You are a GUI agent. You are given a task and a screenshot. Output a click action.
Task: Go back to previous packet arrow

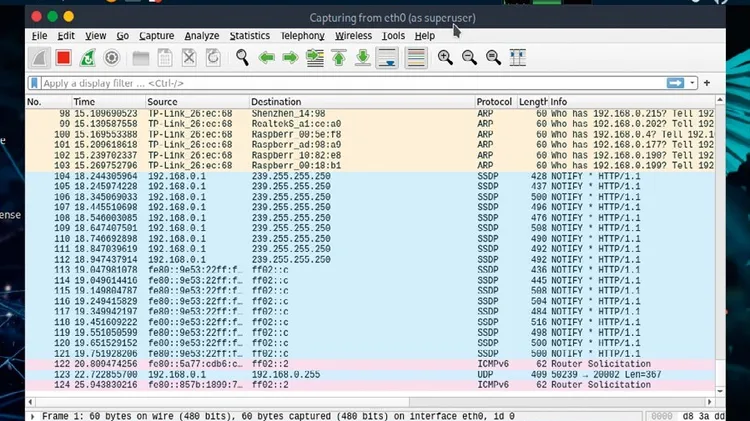coord(266,58)
